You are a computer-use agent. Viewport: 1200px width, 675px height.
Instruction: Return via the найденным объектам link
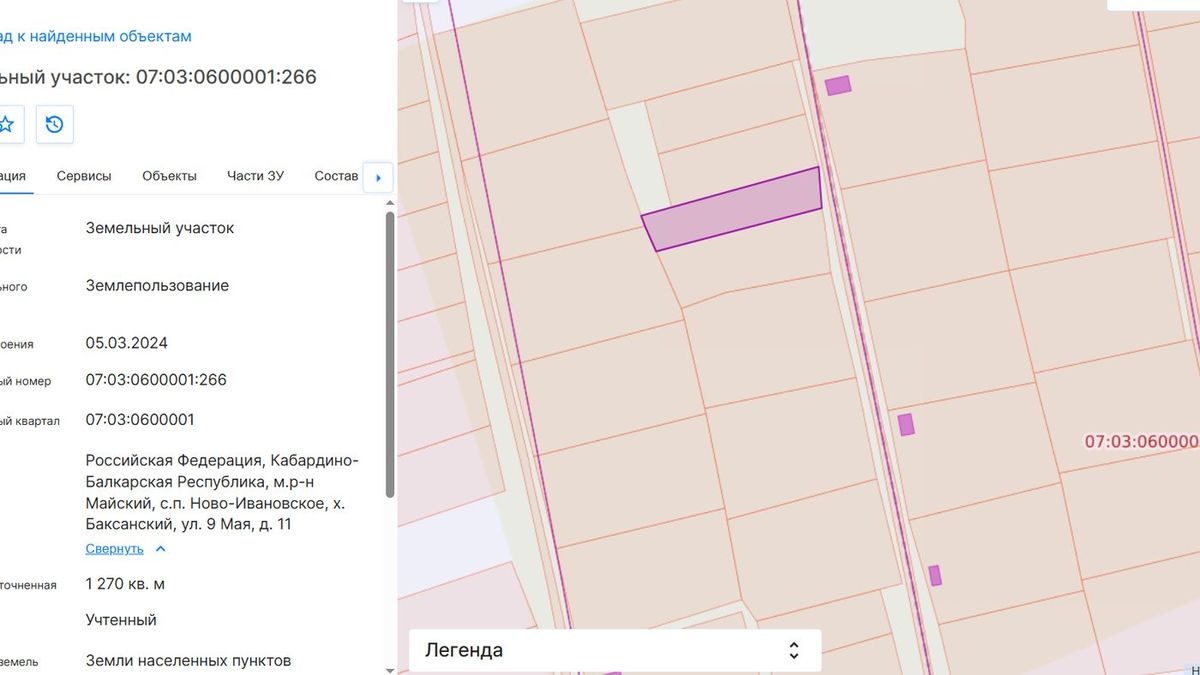95,36
